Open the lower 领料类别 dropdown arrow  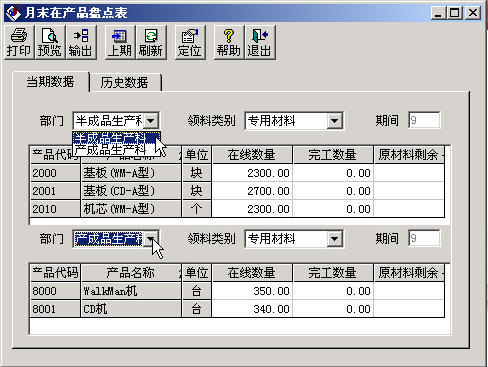[334, 239]
